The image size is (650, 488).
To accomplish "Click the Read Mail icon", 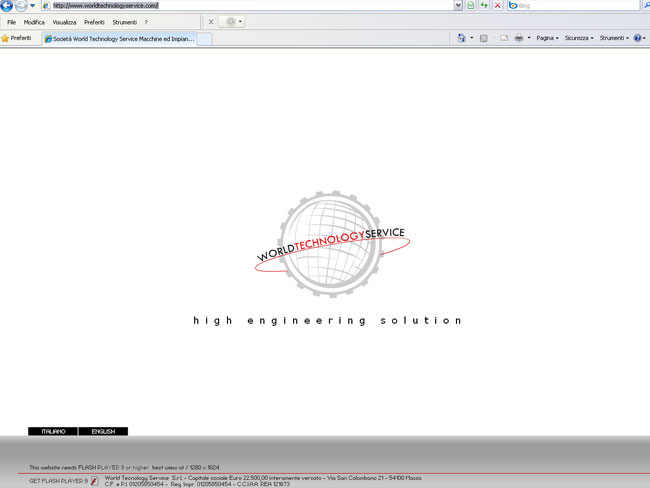I will coord(504,38).
